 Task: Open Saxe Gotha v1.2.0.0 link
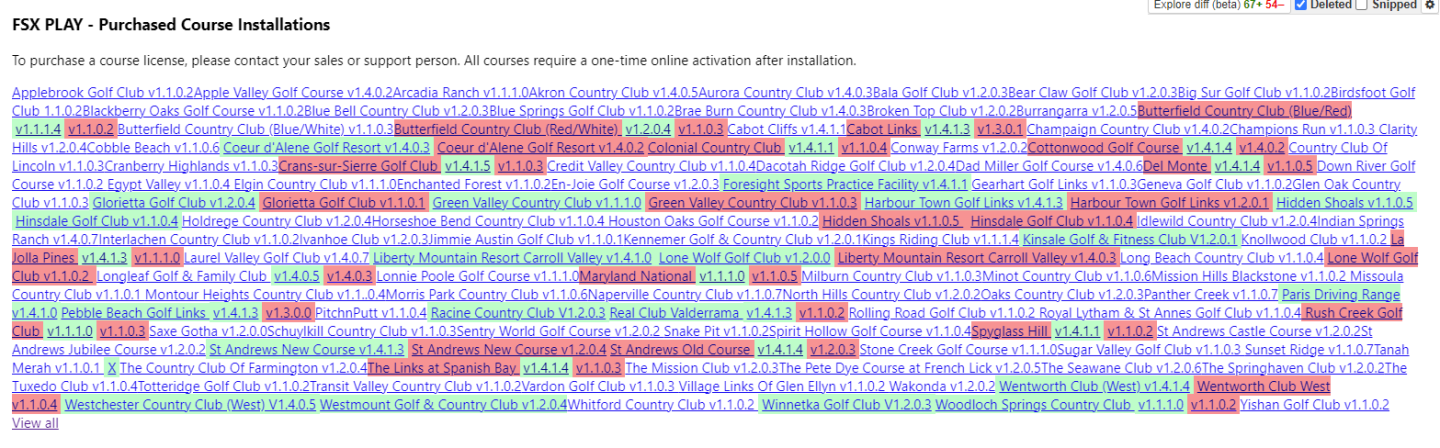tap(208, 332)
